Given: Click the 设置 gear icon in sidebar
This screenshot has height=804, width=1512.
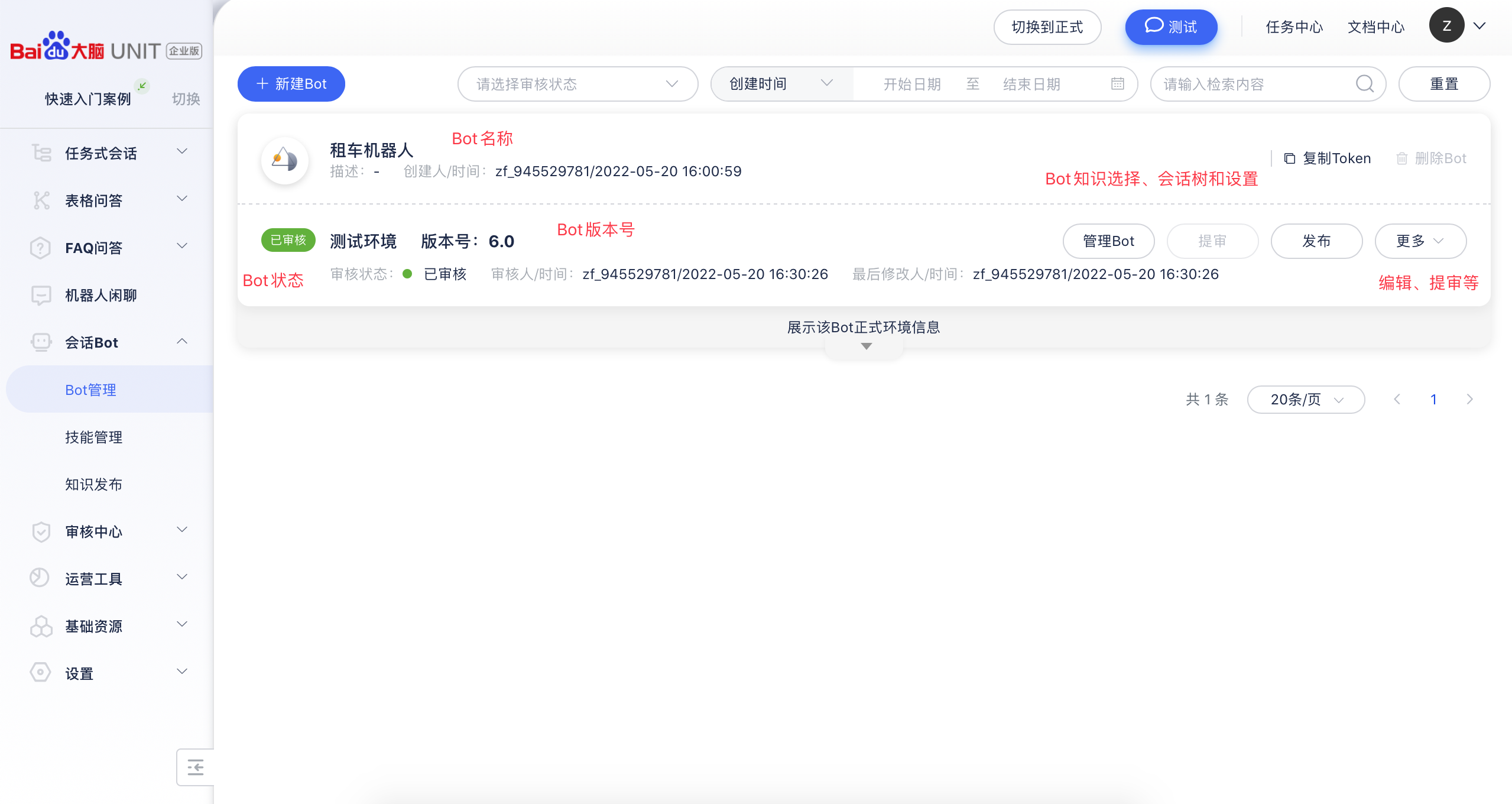Looking at the screenshot, I should (x=40, y=673).
